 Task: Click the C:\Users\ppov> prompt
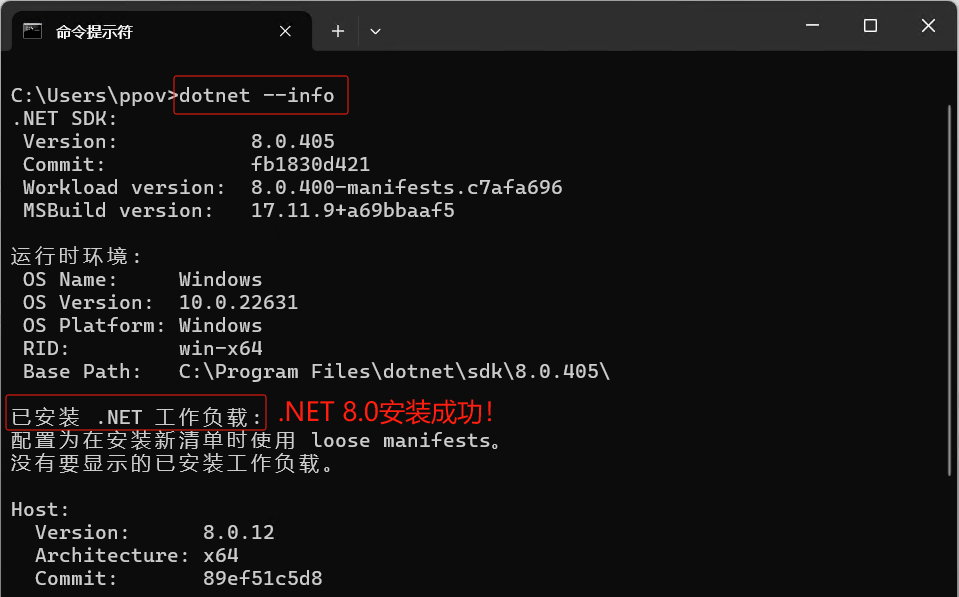(94, 95)
